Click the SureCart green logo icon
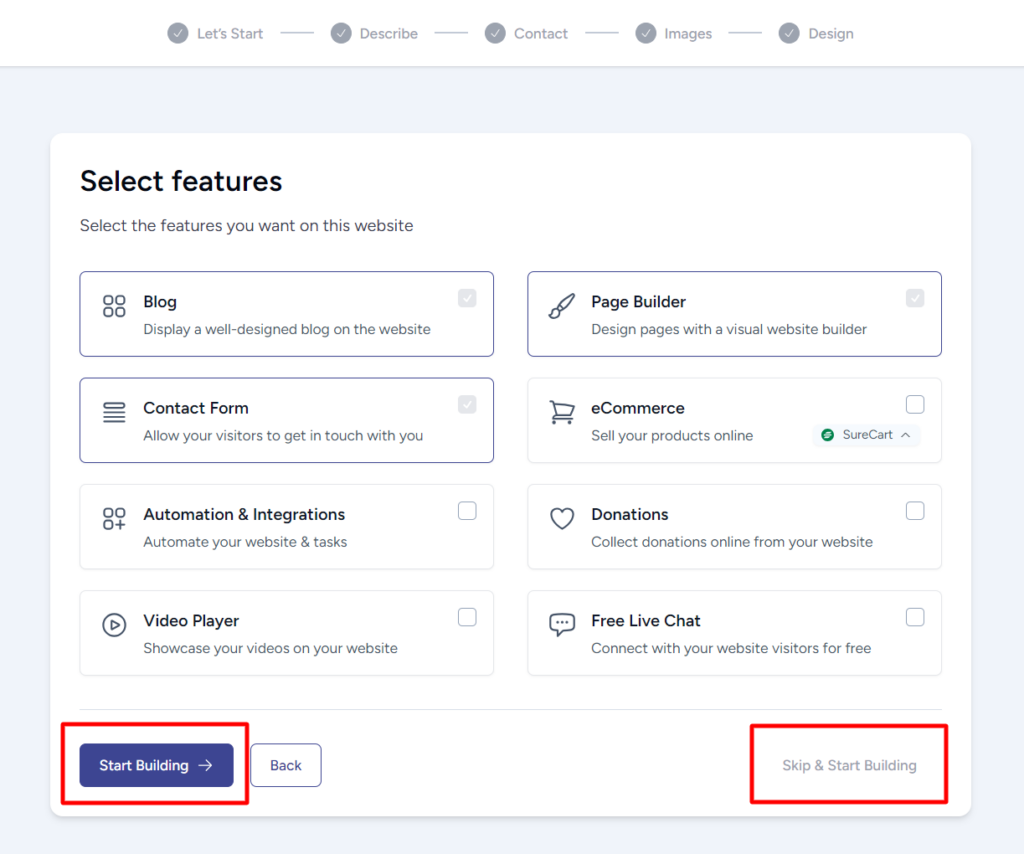This screenshot has height=854, width=1024. pyautogui.click(x=827, y=435)
